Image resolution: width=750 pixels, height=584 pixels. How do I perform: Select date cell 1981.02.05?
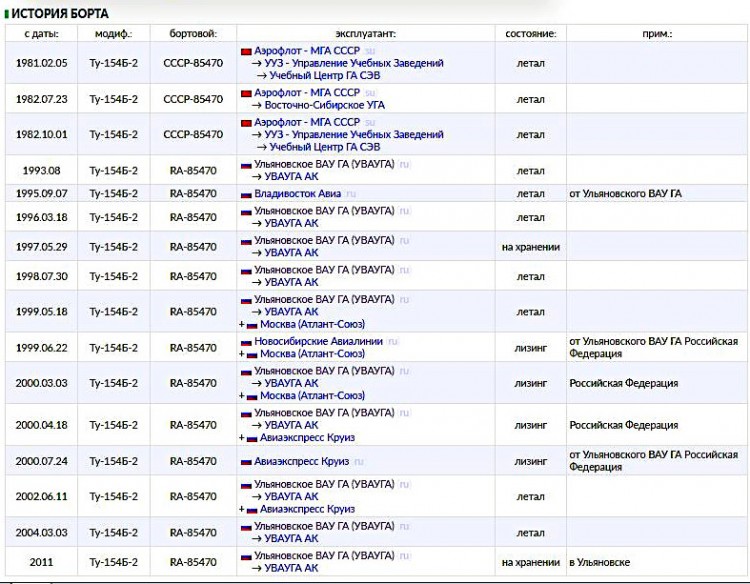point(42,63)
